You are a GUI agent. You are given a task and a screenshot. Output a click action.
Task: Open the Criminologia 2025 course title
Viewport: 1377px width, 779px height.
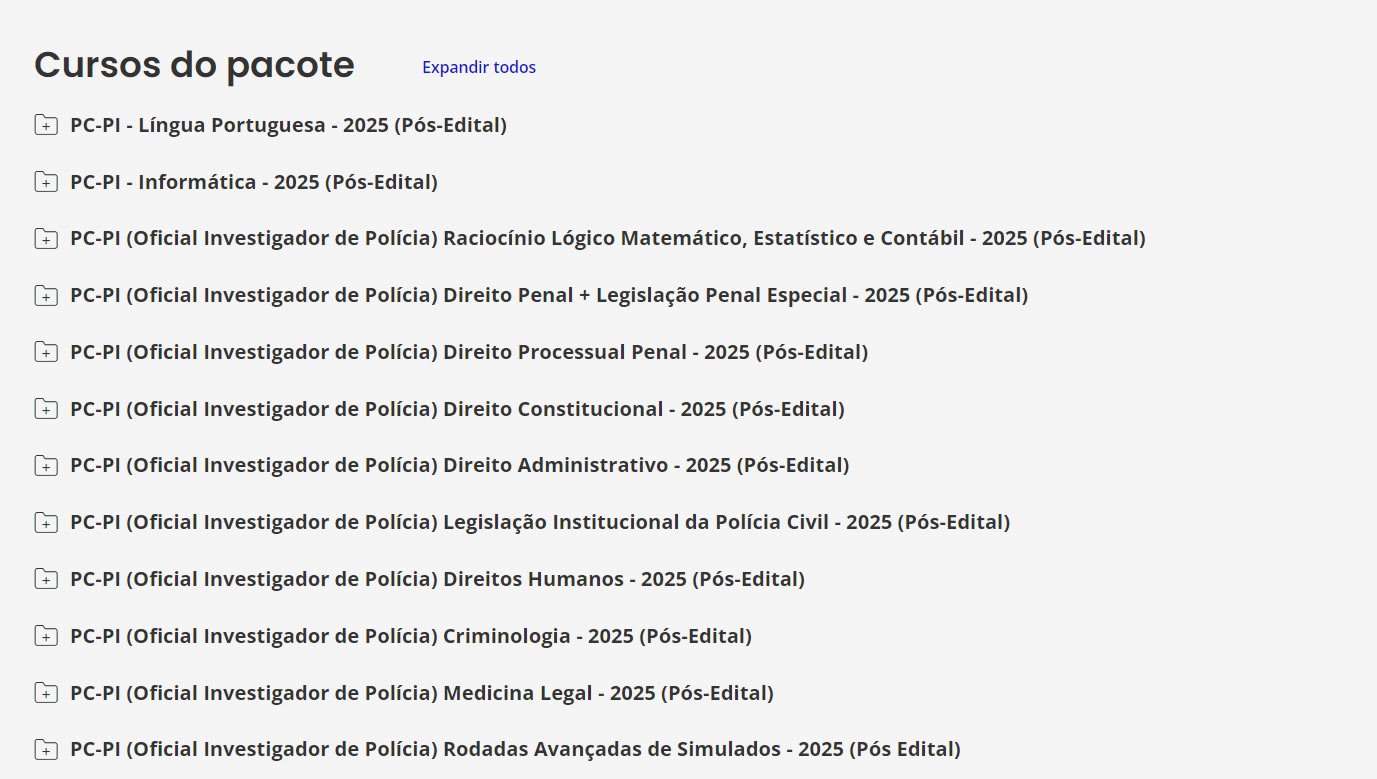pyautogui.click(x=411, y=636)
